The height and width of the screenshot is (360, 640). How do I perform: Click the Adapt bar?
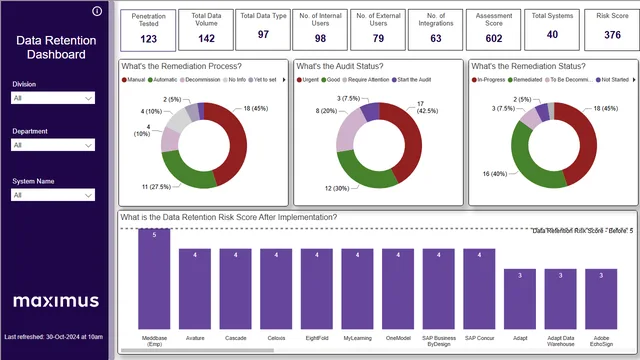tap(520, 299)
